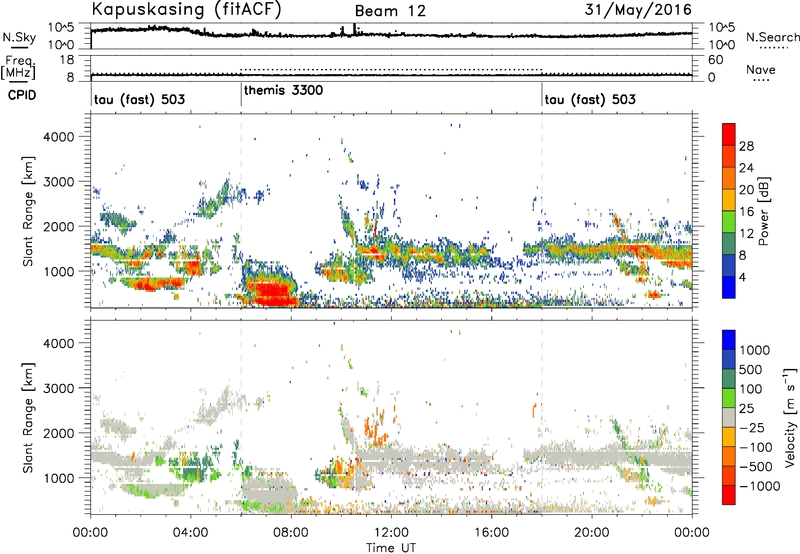Click the 12:00 time axis label

click(x=391, y=533)
